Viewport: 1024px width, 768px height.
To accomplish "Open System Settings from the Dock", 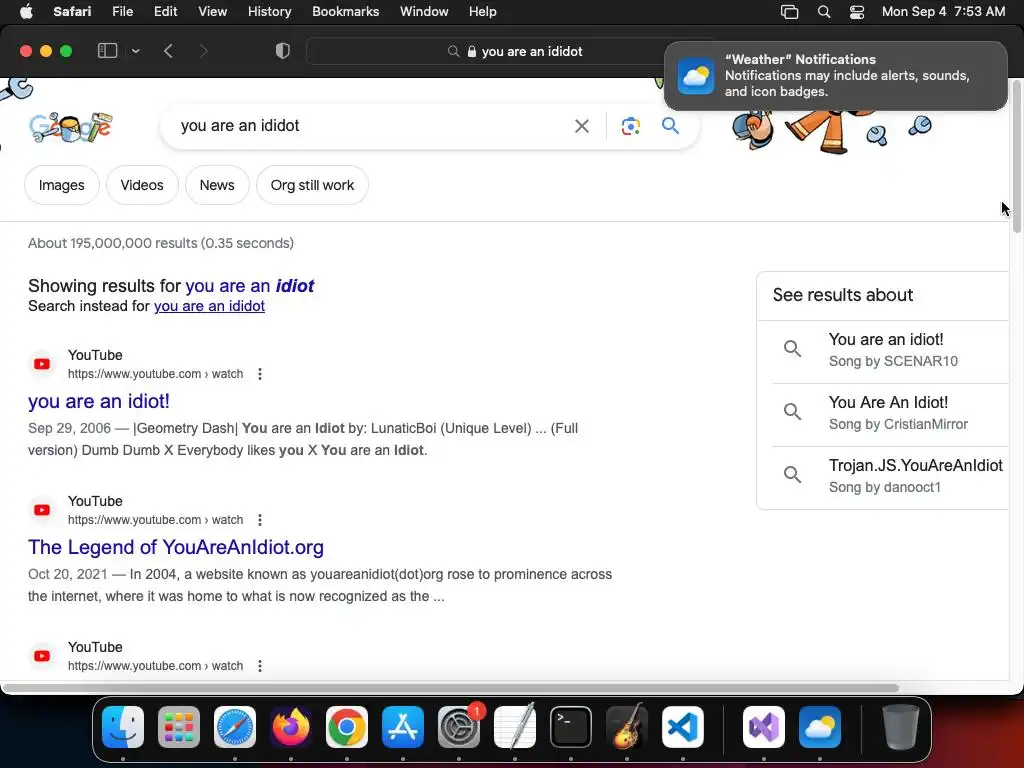I will pyautogui.click(x=459, y=727).
